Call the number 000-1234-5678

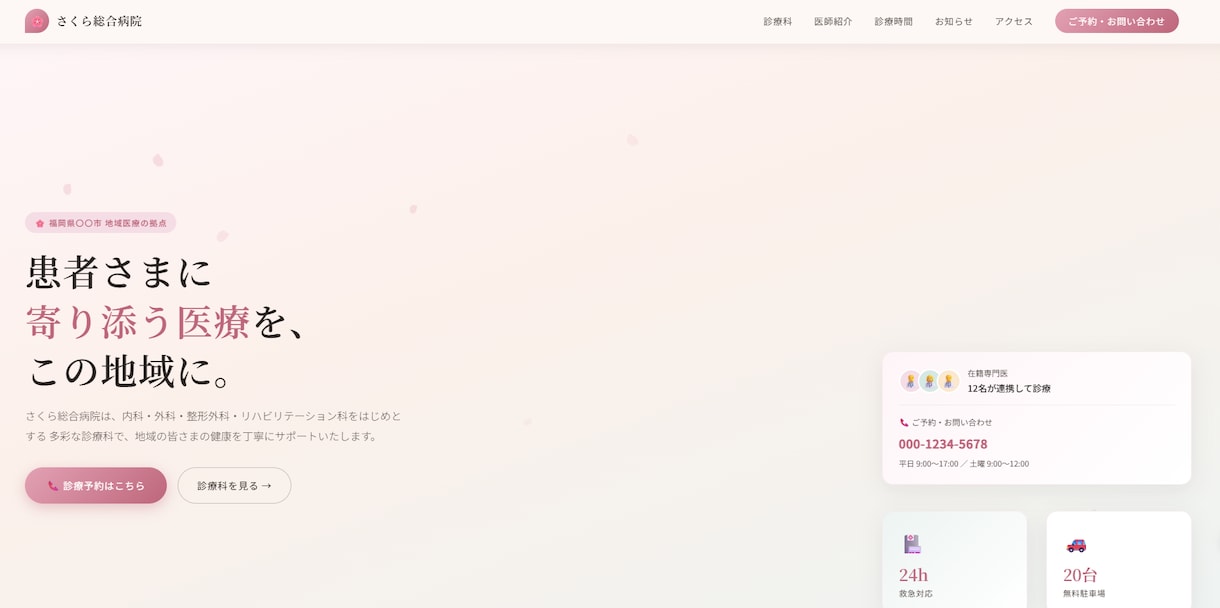(x=943, y=444)
